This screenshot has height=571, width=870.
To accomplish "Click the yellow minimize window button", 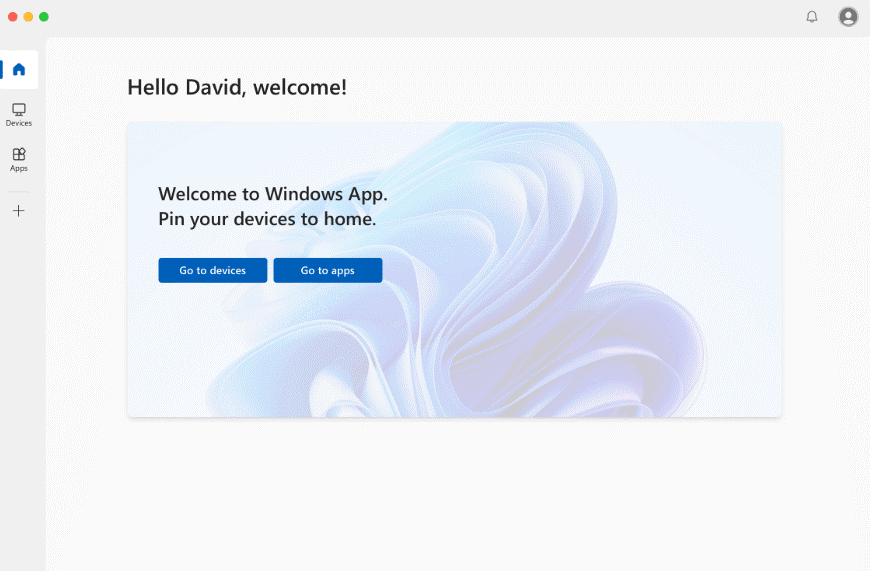I will click(x=28, y=17).
